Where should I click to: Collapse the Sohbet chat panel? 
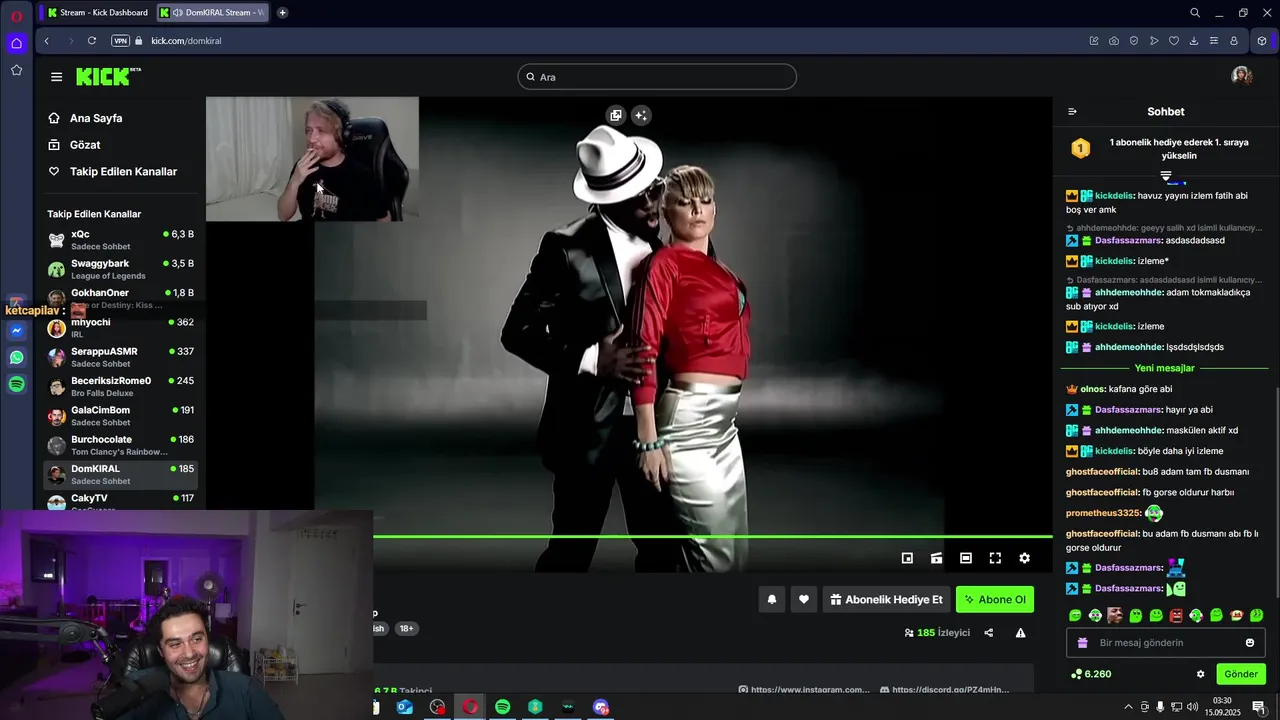pyautogui.click(x=1072, y=112)
